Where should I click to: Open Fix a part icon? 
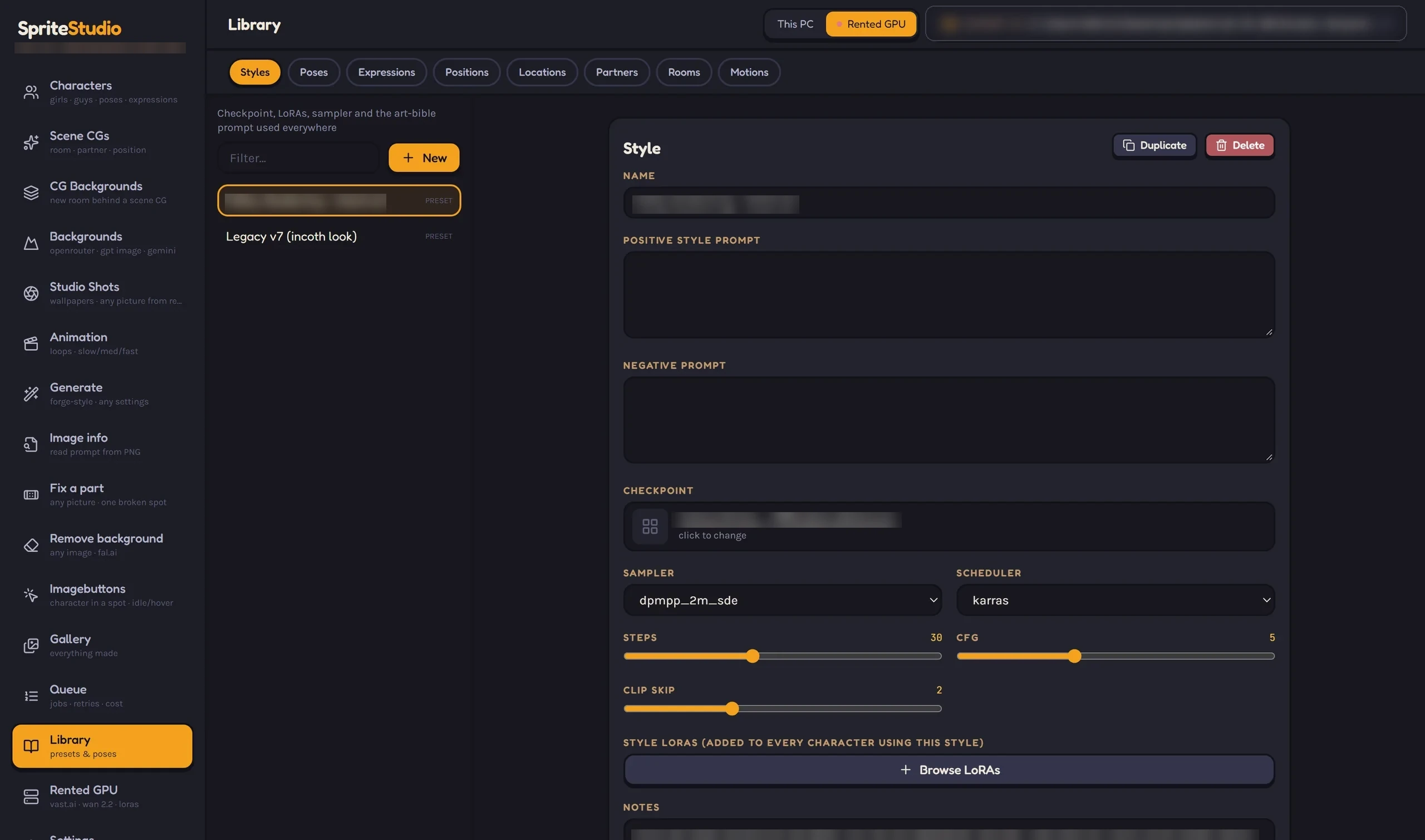(x=31, y=495)
